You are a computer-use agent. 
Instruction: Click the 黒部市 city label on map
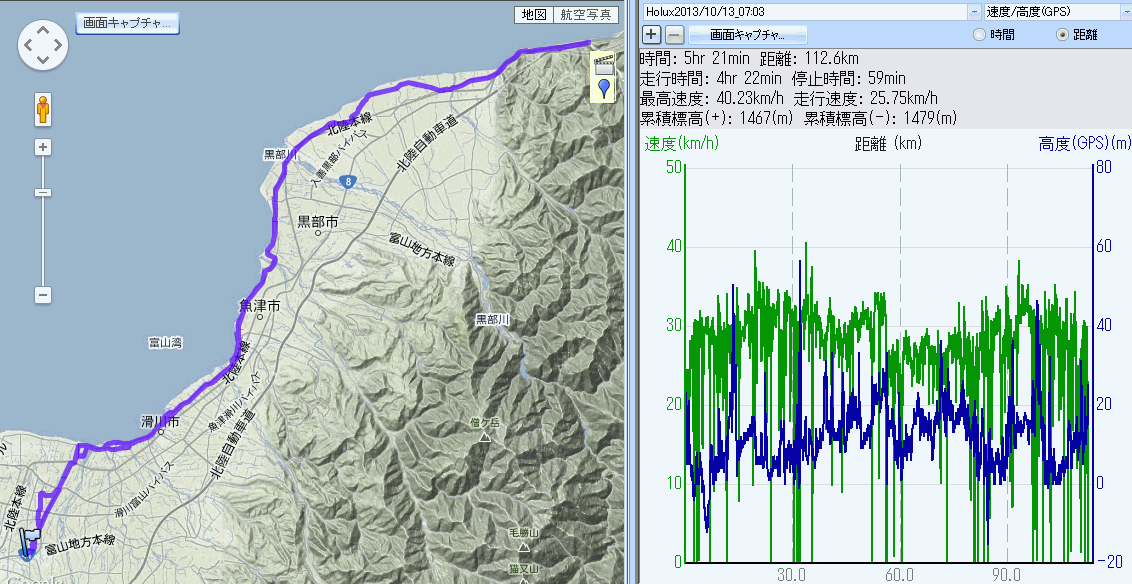pyautogui.click(x=318, y=221)
